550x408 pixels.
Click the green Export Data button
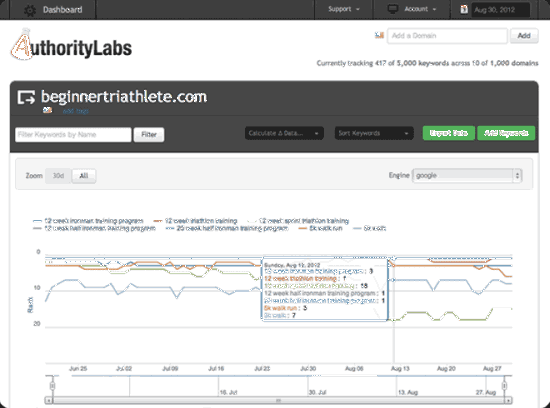click(449, 133)
